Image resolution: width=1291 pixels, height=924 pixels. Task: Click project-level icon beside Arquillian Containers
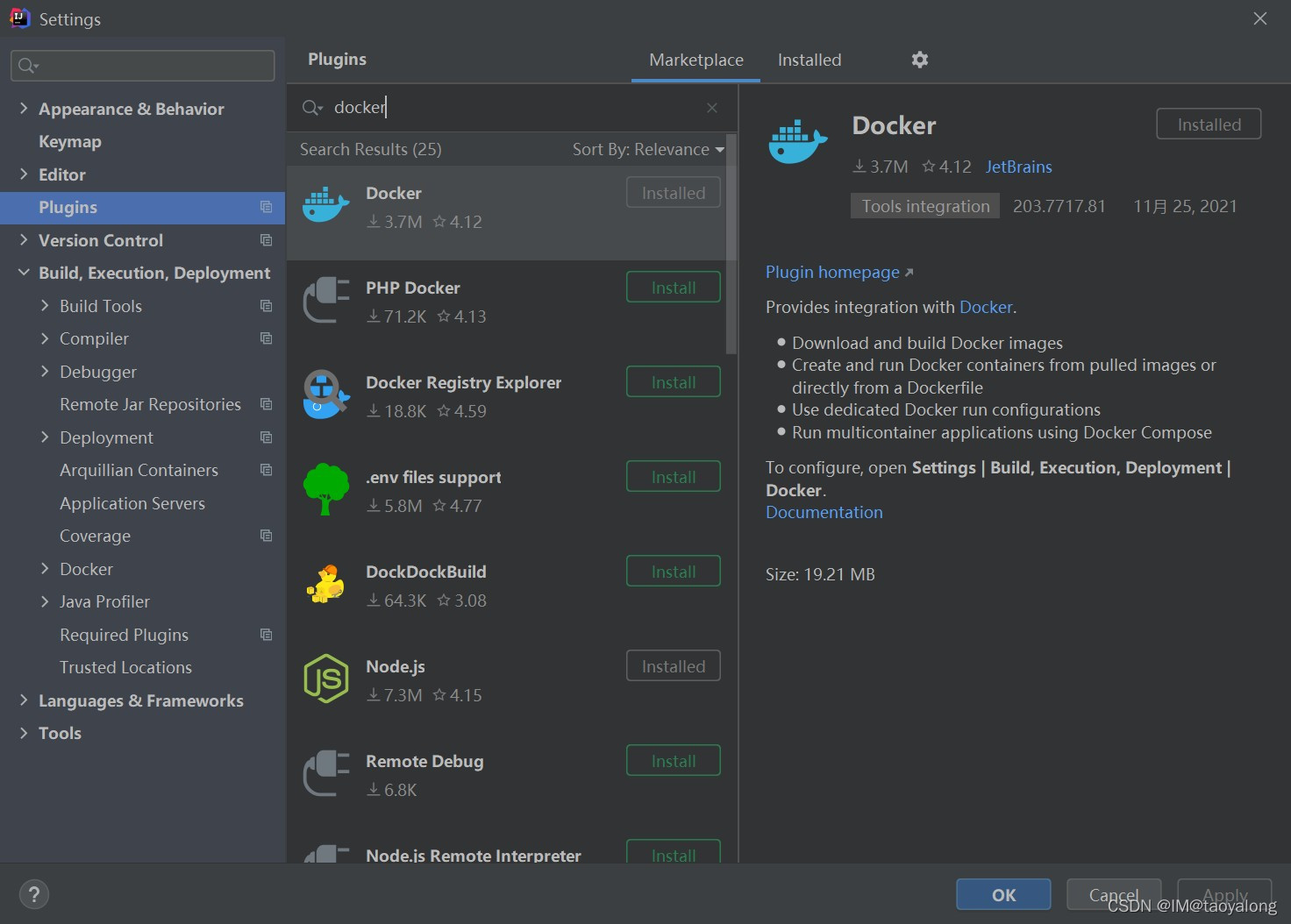266,470
